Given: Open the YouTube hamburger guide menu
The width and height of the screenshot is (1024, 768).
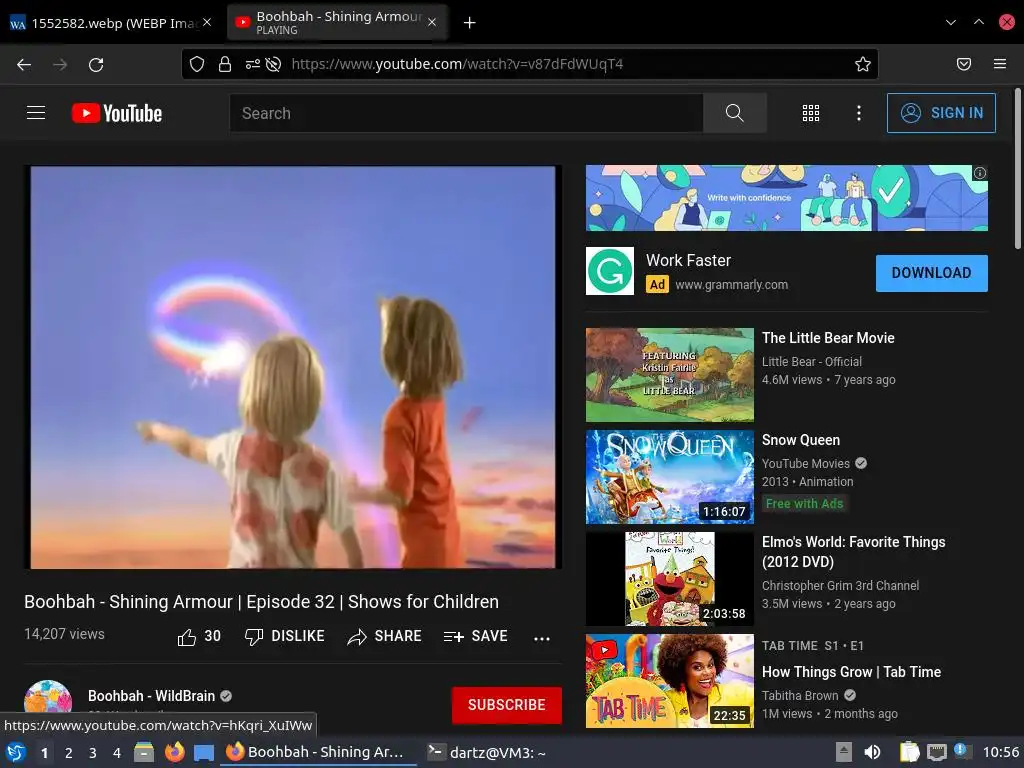Looking at the screenshot, I should 36,113.
